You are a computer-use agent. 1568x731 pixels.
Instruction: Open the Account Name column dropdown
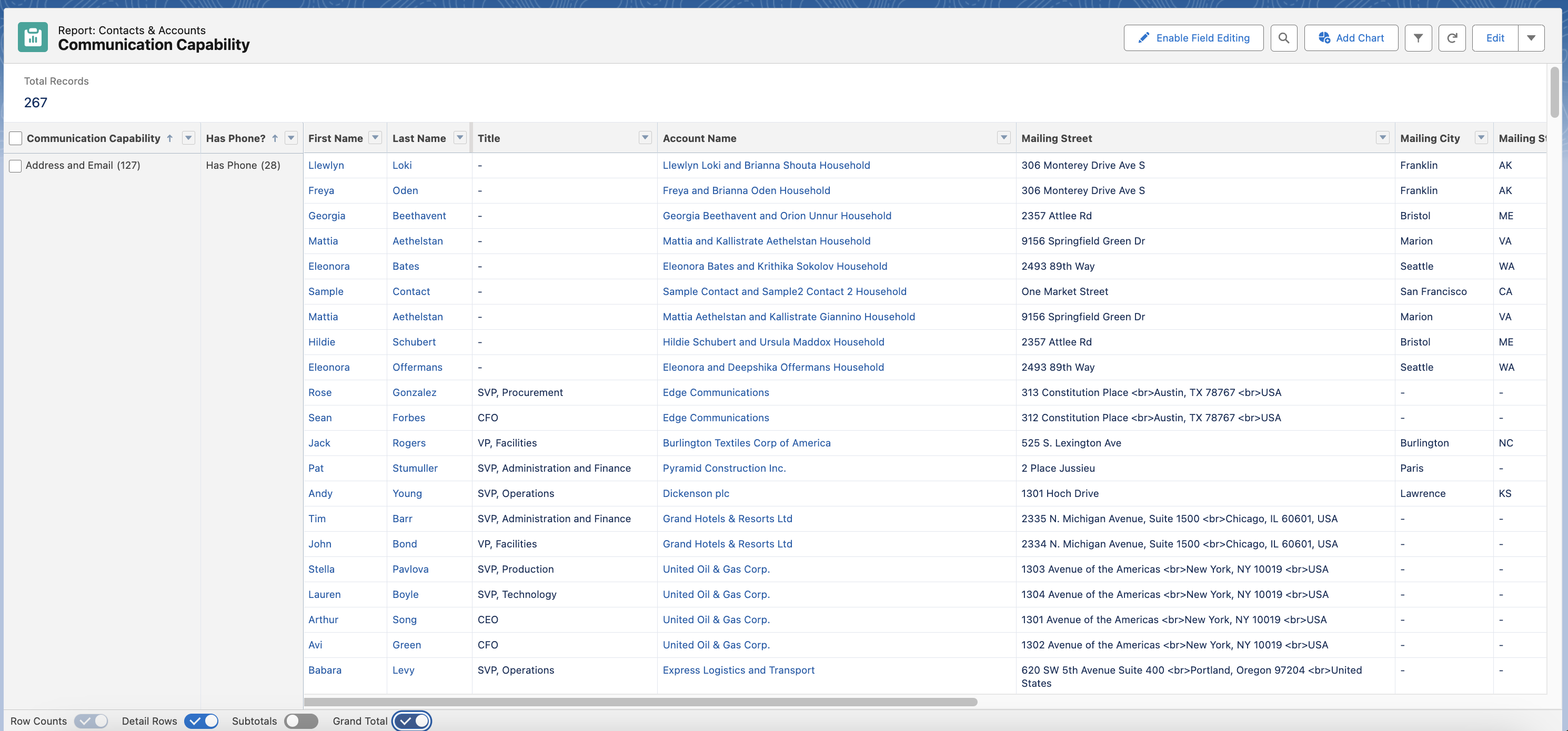(1003, 137)
